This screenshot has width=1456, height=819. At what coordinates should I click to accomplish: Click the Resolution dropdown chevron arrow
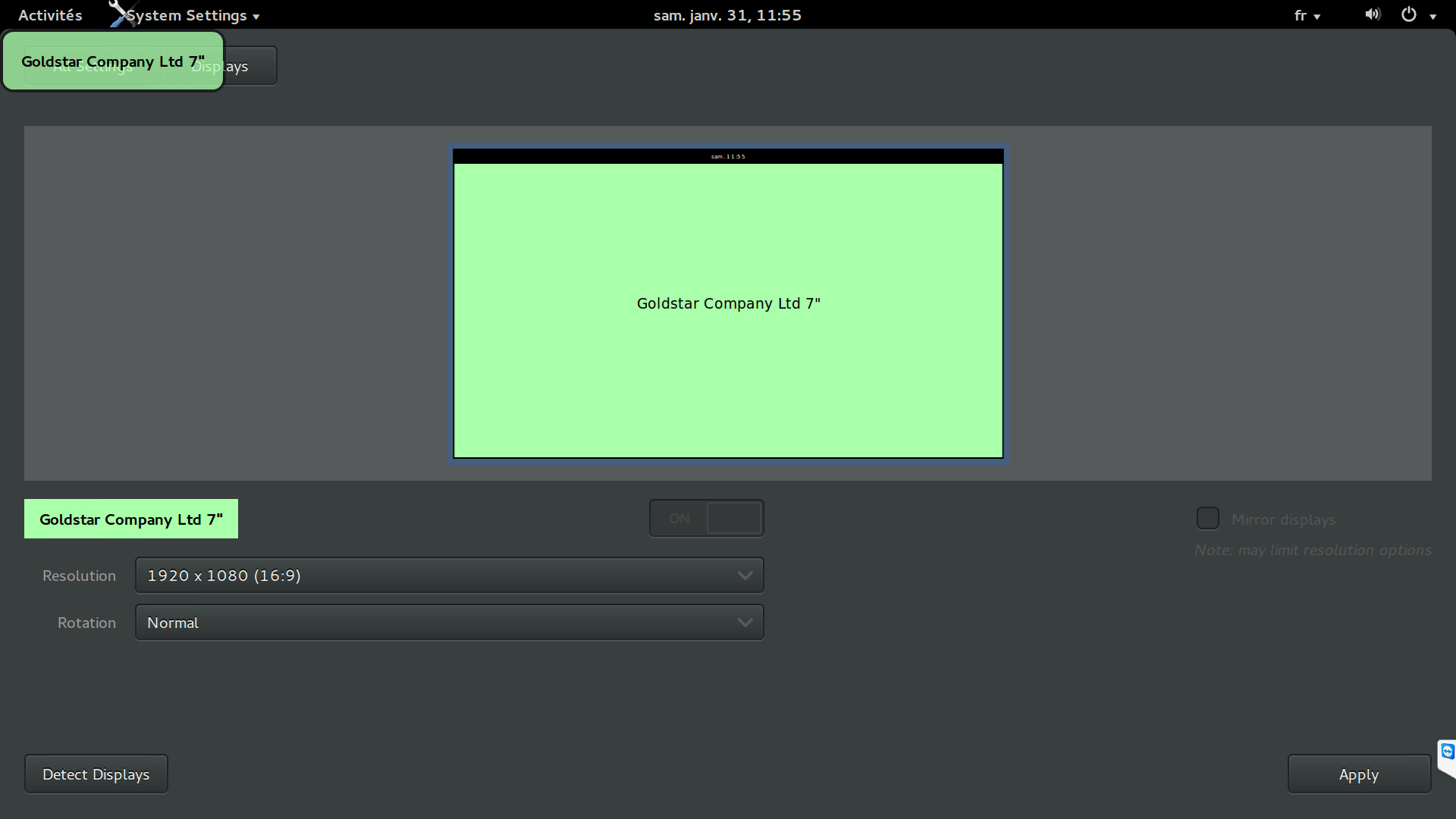tap(745, 576)
